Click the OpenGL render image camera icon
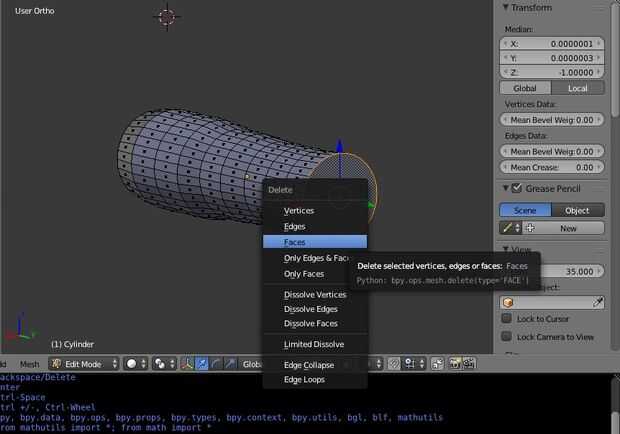 click(x=455, y=364)
